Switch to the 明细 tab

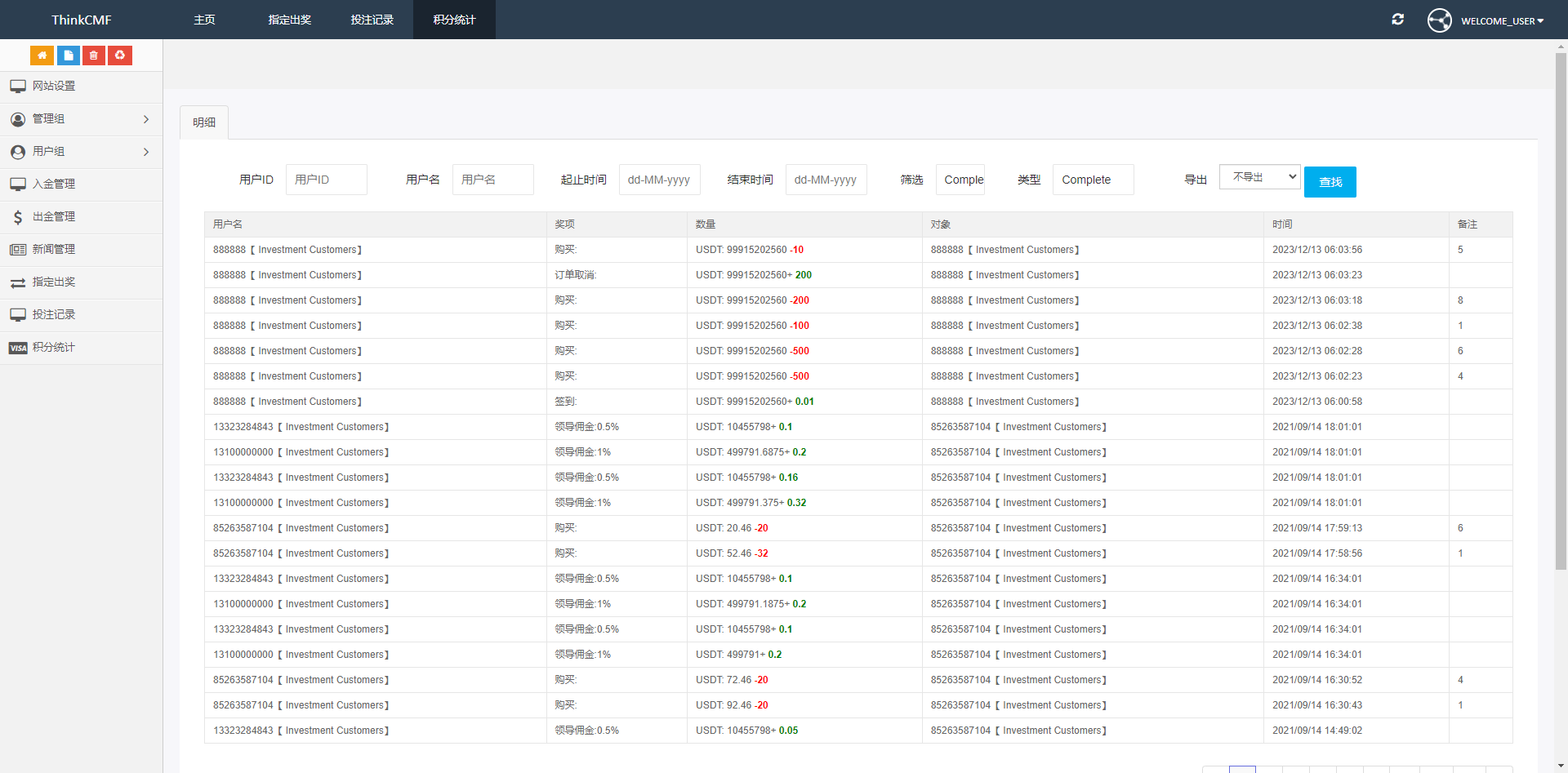pyautogui.click(x=204, y=122)
